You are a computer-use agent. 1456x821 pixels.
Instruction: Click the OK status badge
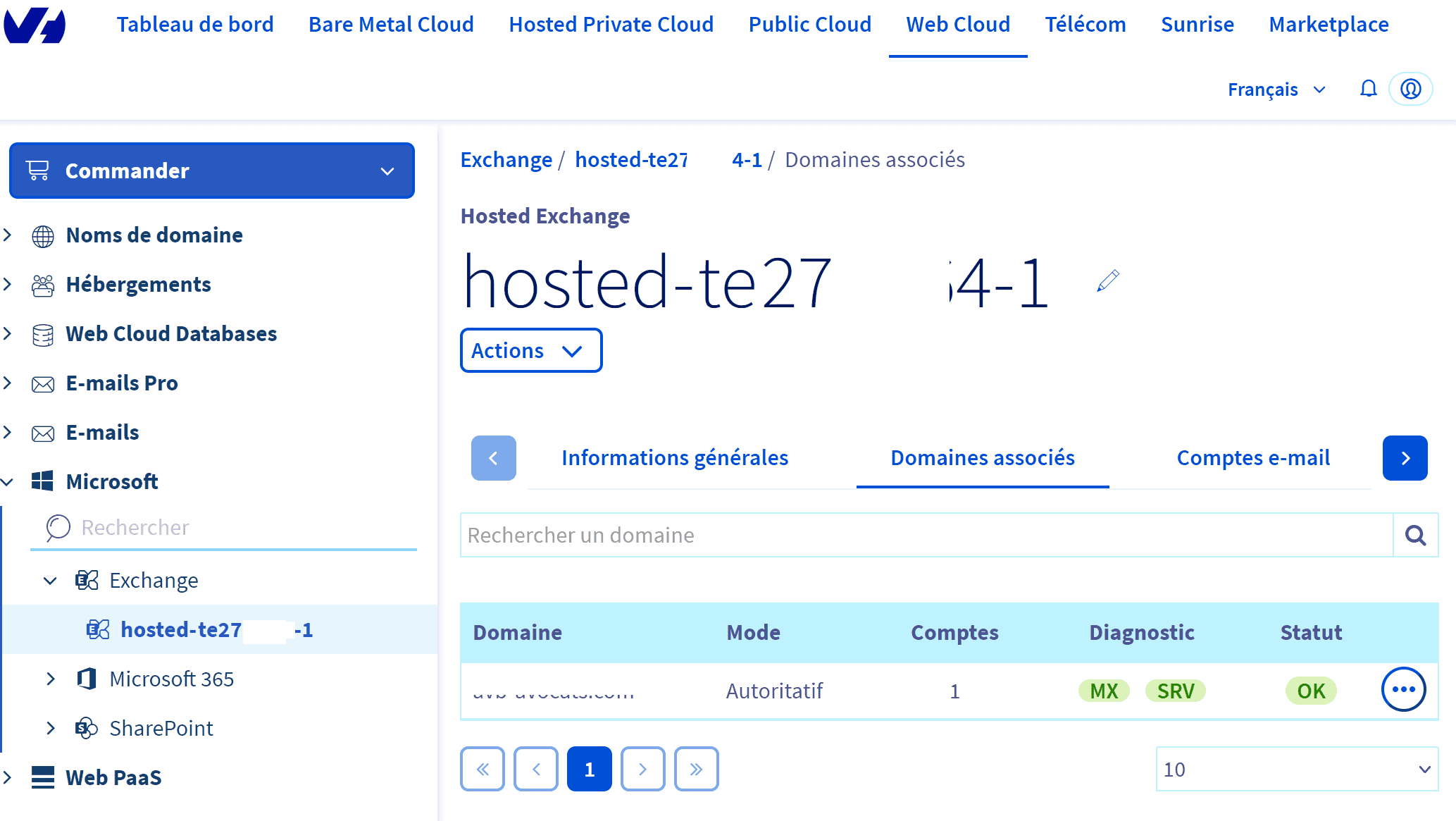[1311, 691]
